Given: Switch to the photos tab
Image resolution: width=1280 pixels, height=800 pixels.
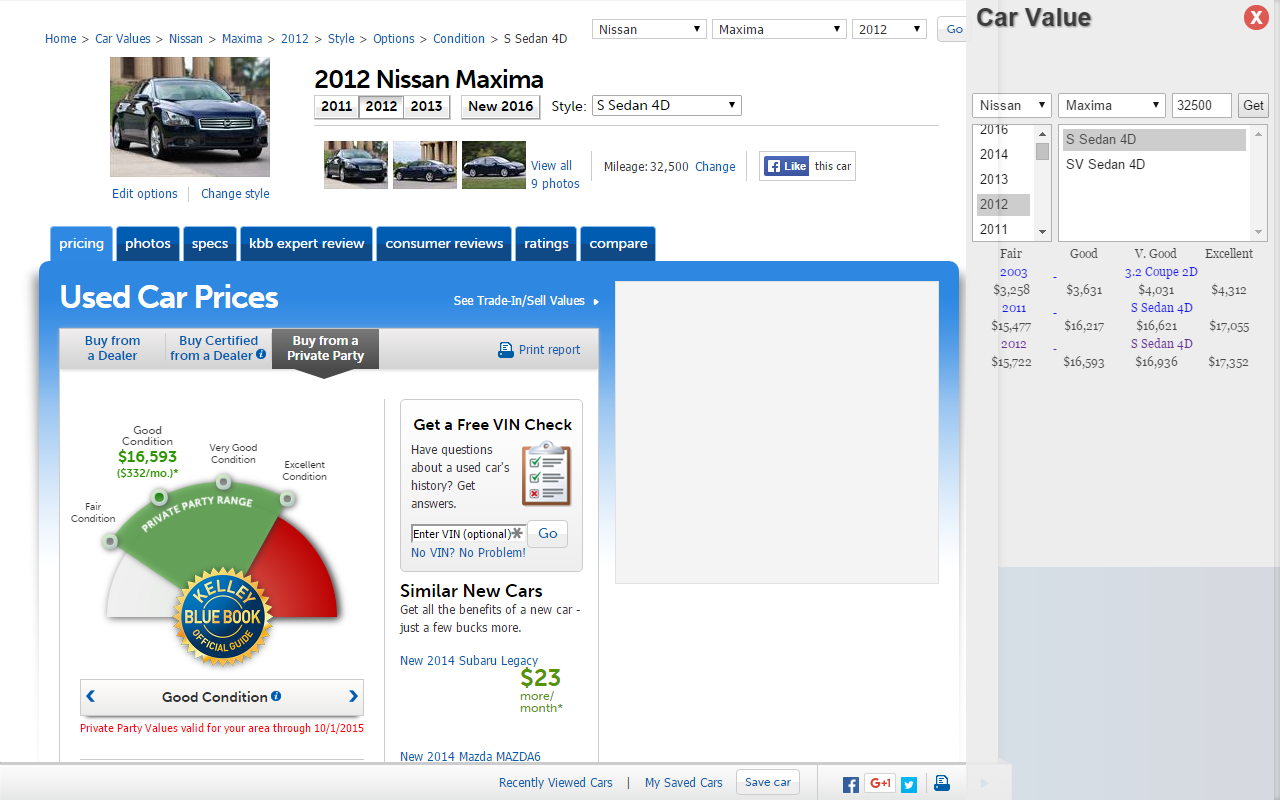Looking at the screenshot, I should pos(147,243).
